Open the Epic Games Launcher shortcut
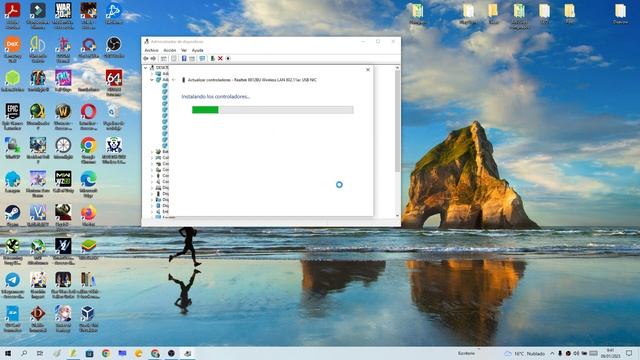Viewport: 640px width, 360px height. 12,117
